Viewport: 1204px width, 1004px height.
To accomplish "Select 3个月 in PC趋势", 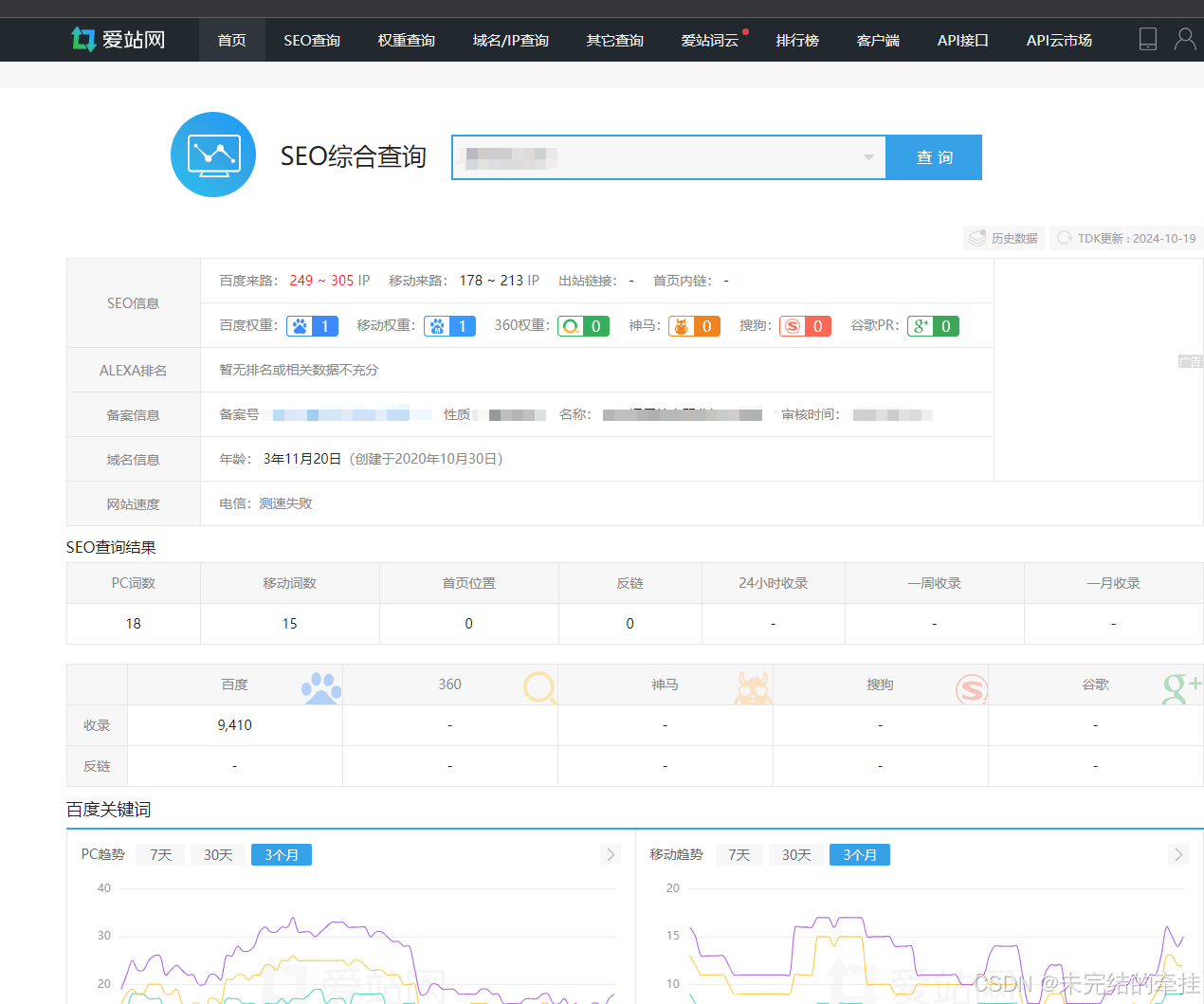I will 282,854.
